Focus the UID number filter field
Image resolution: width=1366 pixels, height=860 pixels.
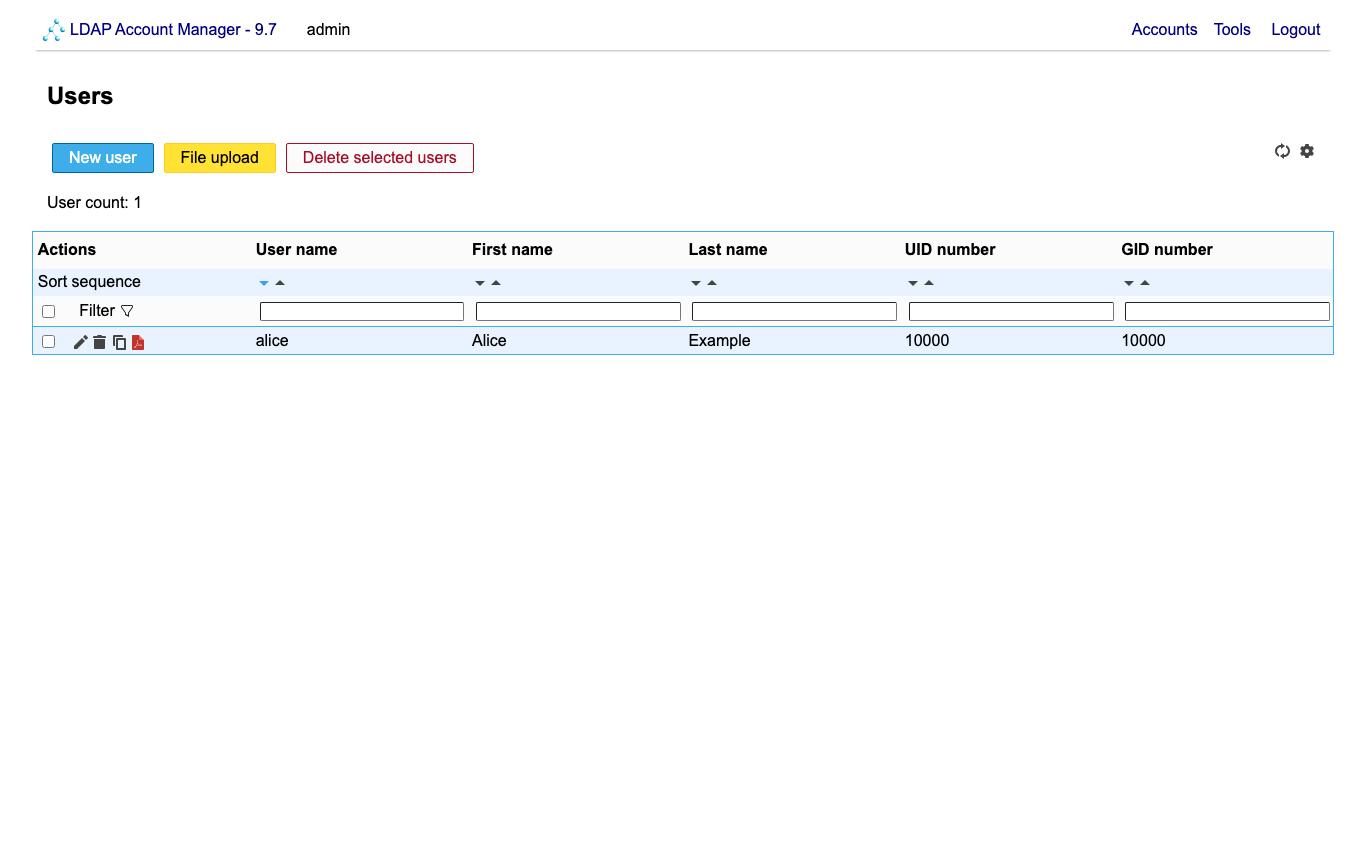click(x=1011, y=312)
